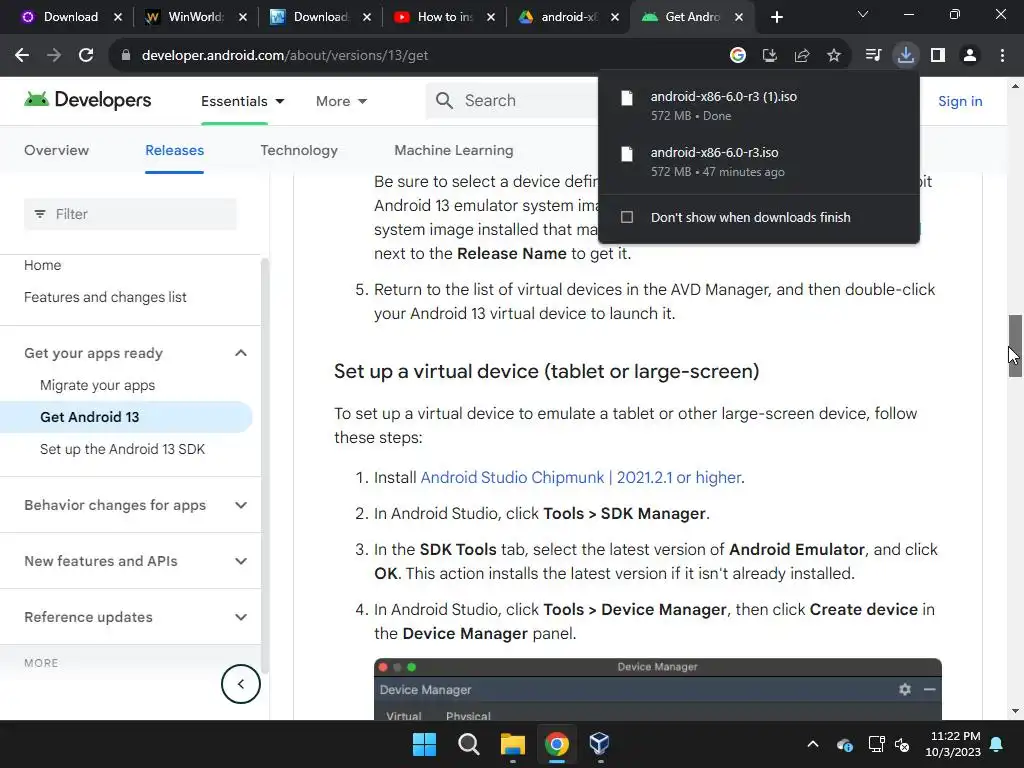Screen dimensions: 1024x768
Task: Click the Sign in link
Action: click(x=960, y=101)
